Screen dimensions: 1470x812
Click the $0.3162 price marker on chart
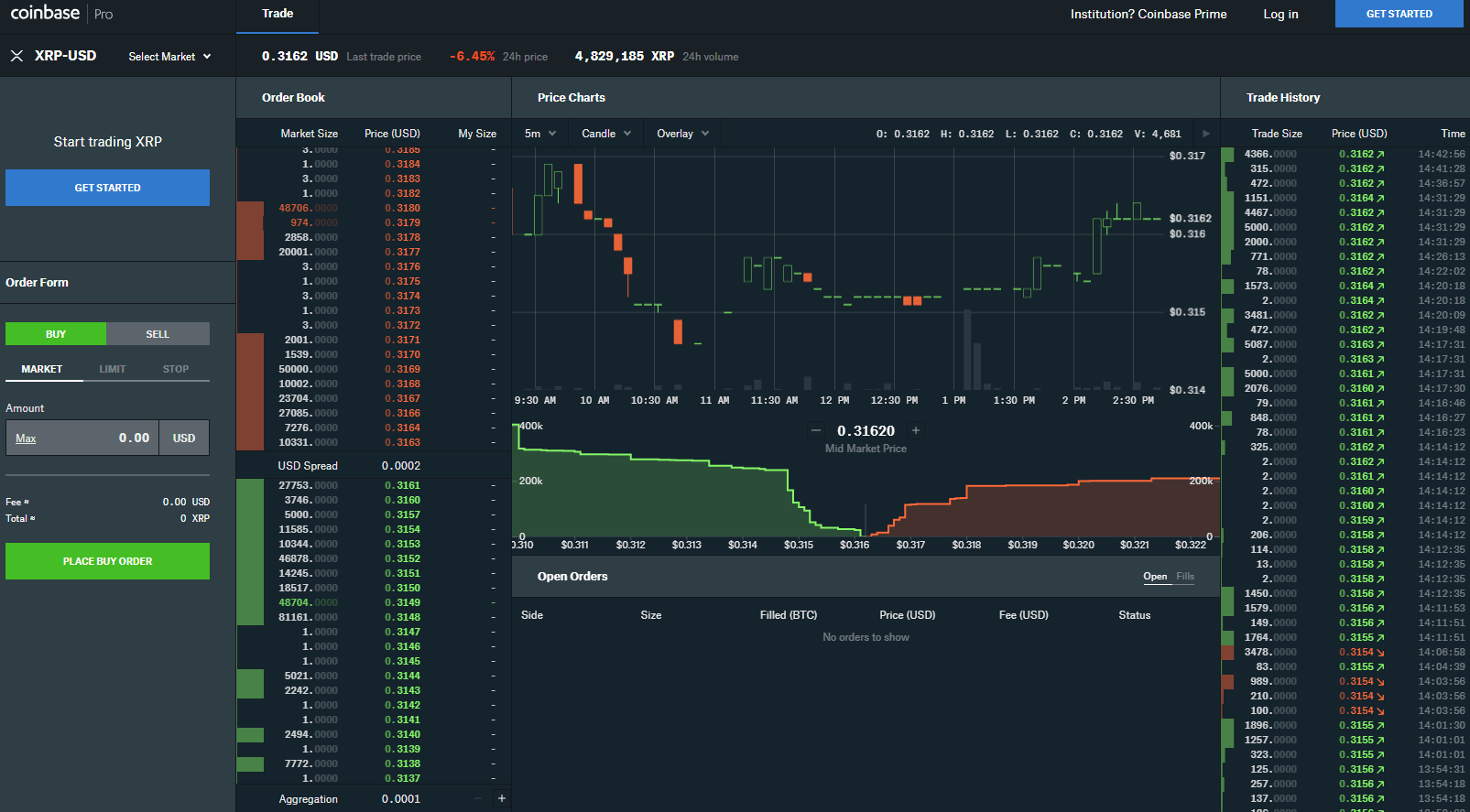(x=1190, y=218)
